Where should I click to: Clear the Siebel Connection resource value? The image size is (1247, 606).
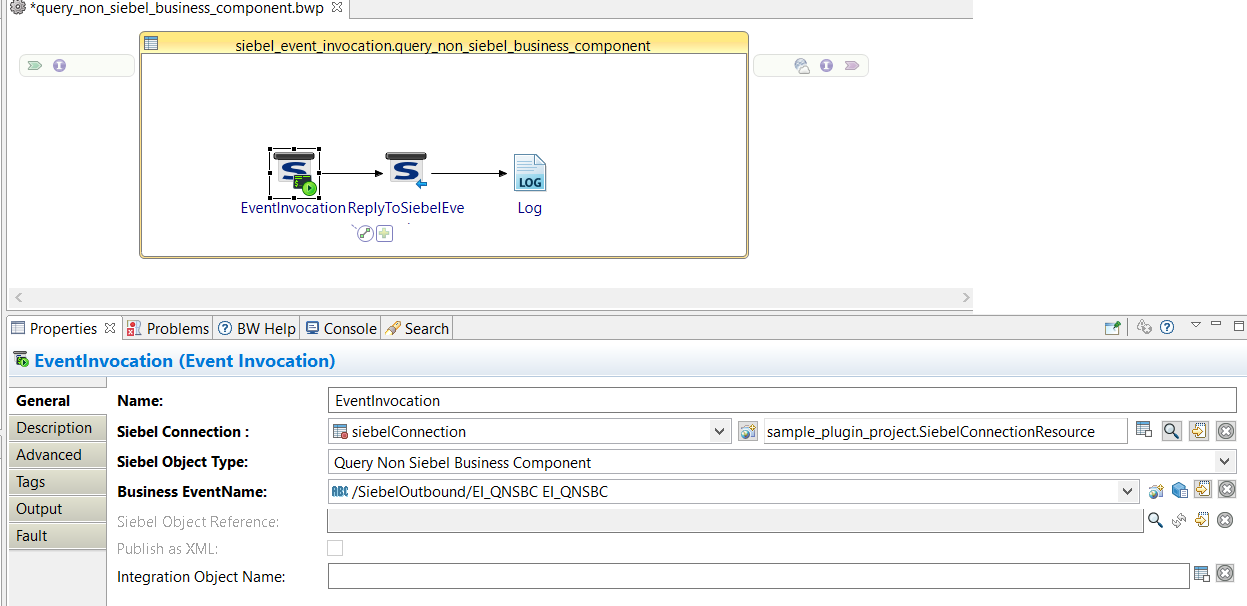(1226, 431)
